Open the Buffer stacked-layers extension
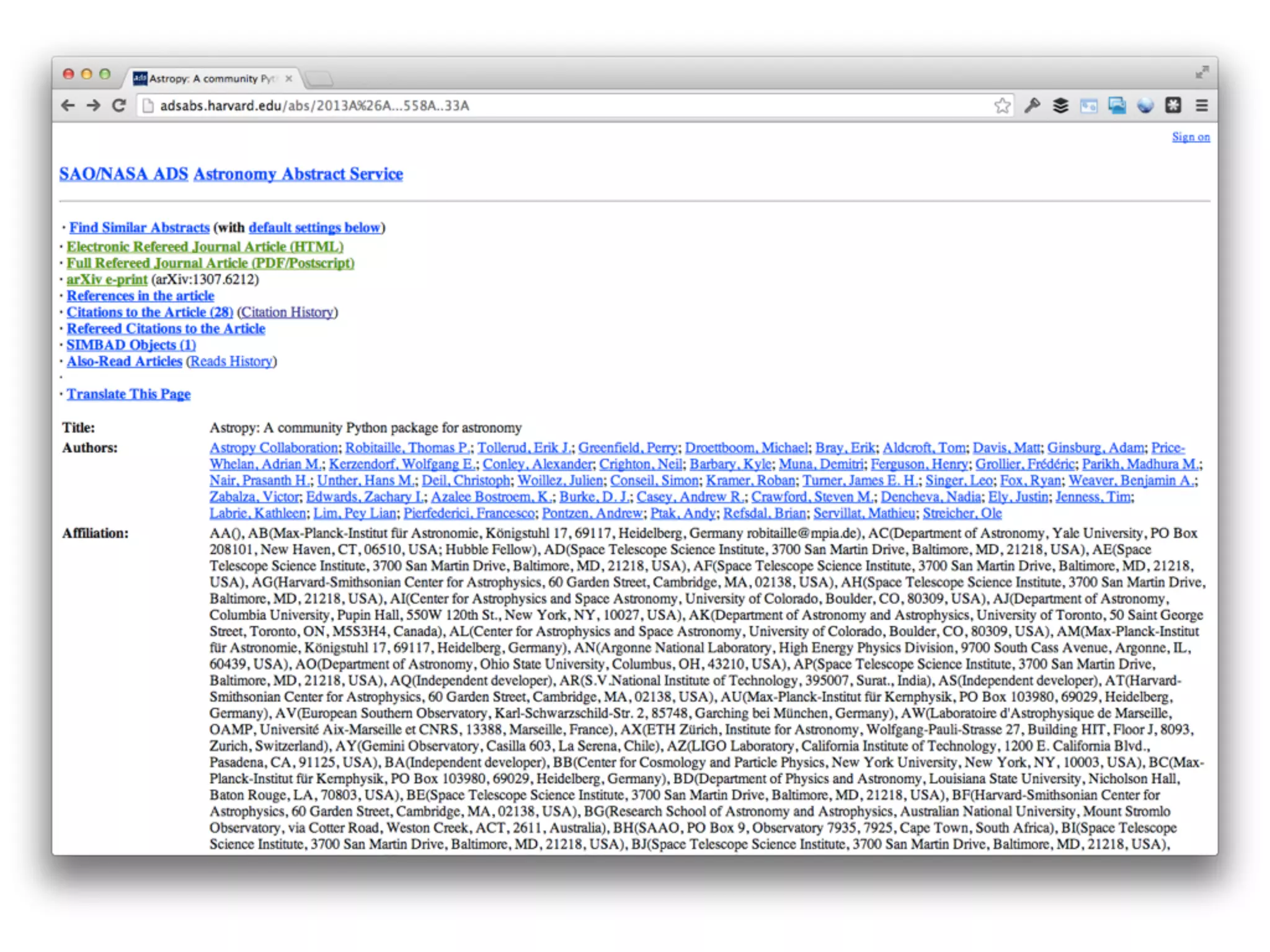Screen dimensions: 1270x952 (1060, 106)
